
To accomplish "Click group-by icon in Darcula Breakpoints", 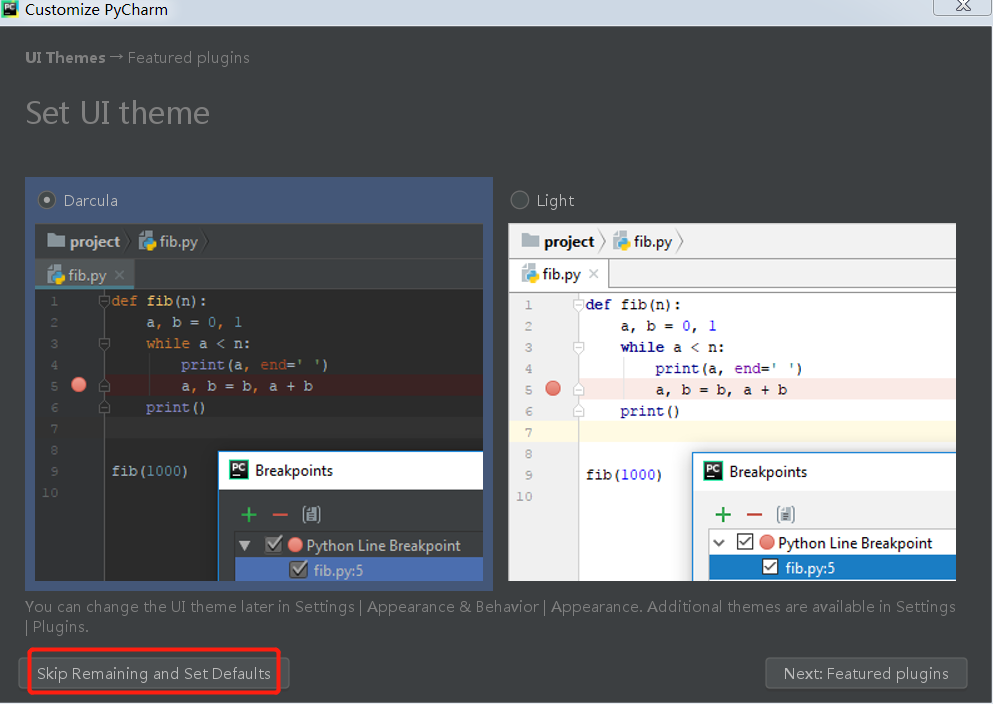I will coord(311,514).
